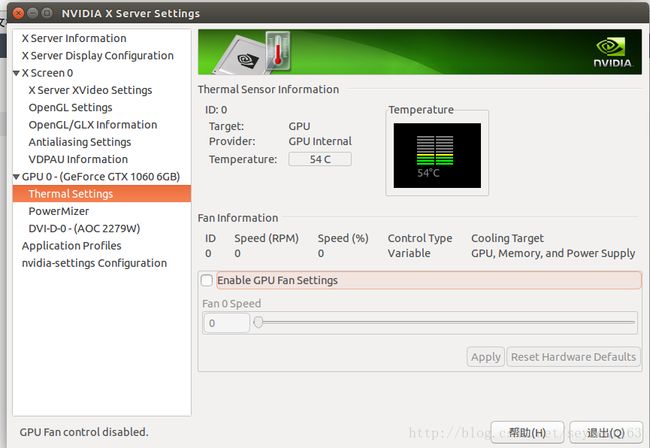Open nvidia-settings Configuration page

point(95,263)
